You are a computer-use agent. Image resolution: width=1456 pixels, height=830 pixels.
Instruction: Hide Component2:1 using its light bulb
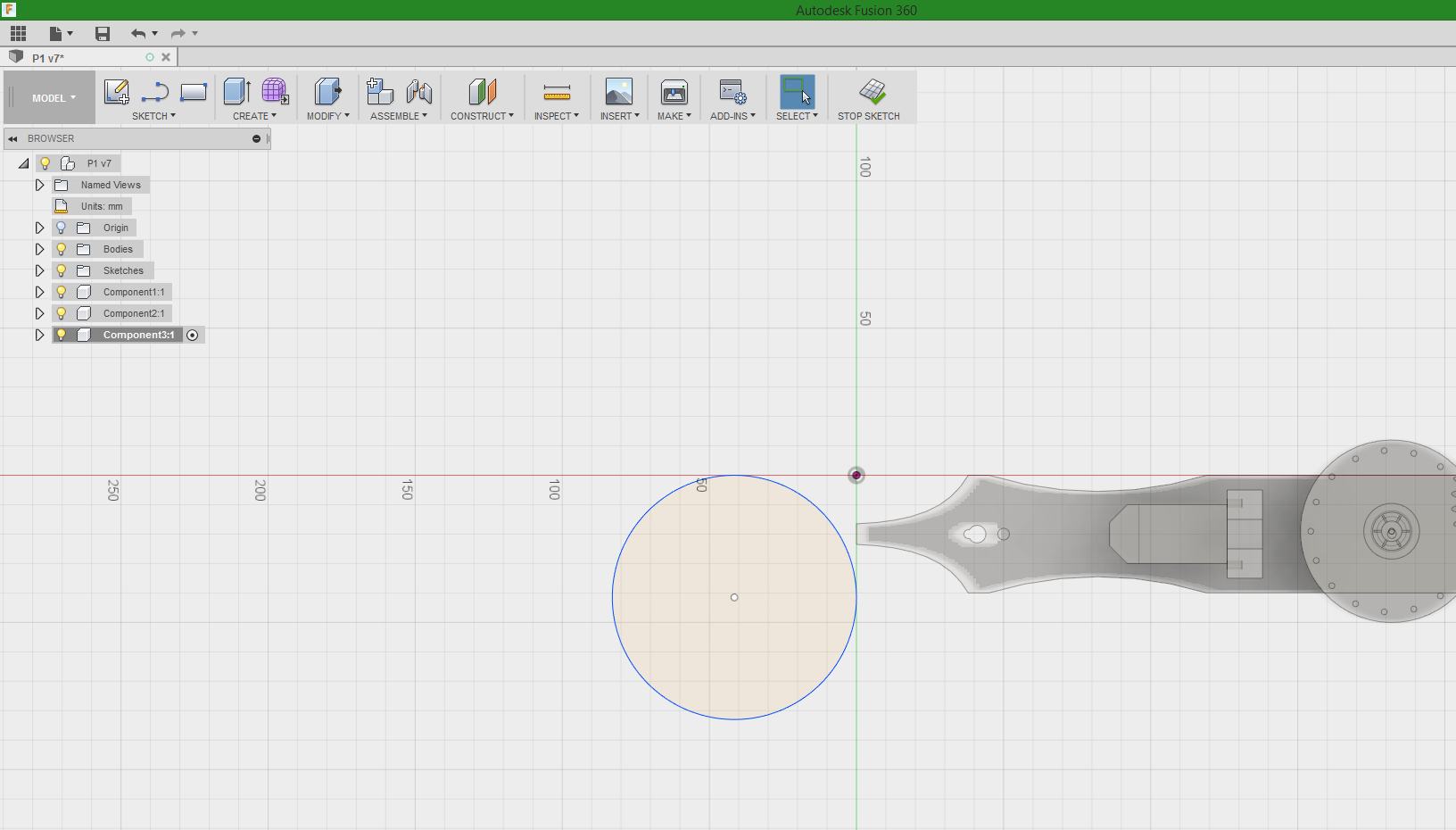click(x=62, y=313)
